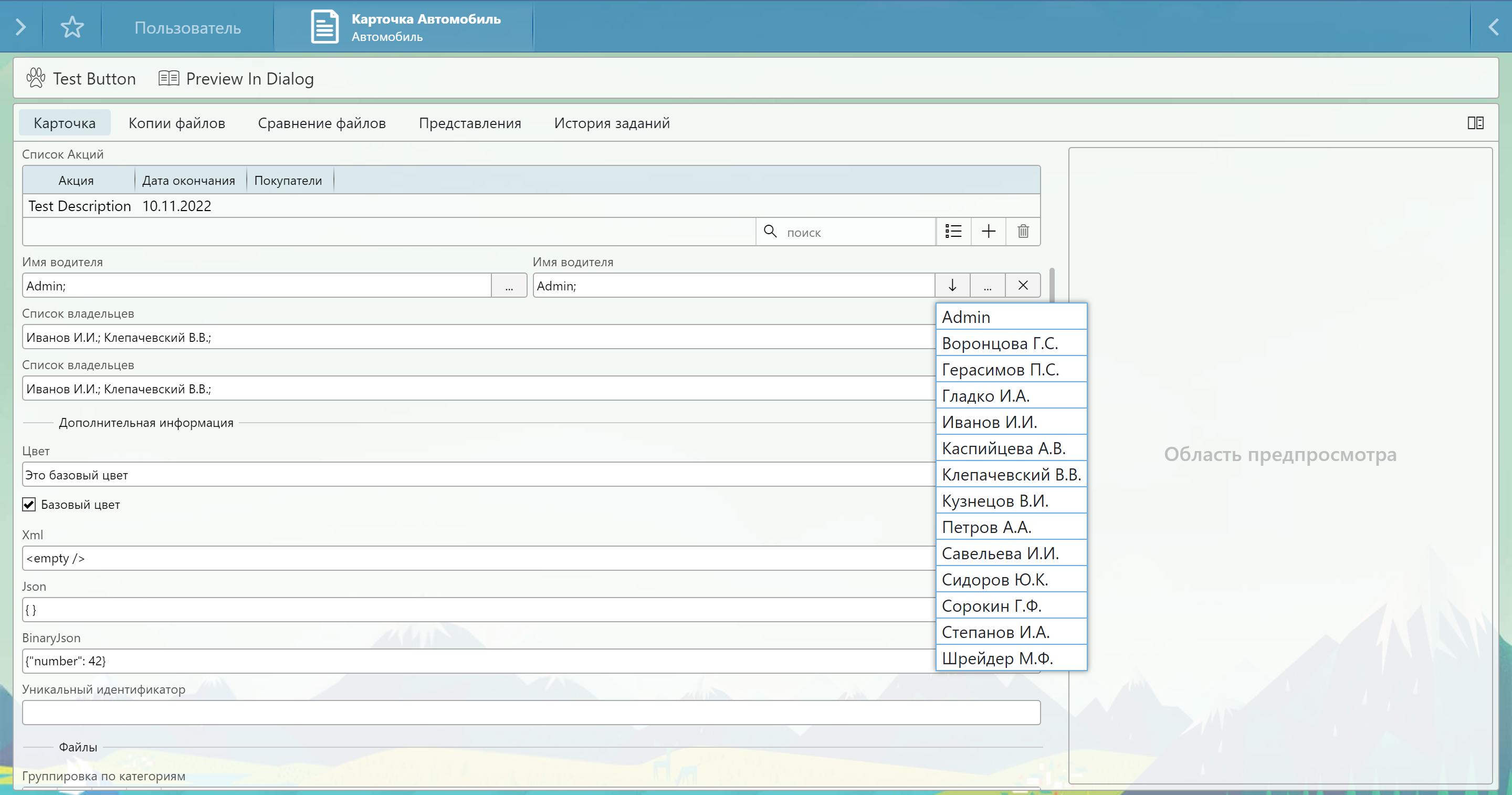Click the favorites star icon

coord(72,27)
